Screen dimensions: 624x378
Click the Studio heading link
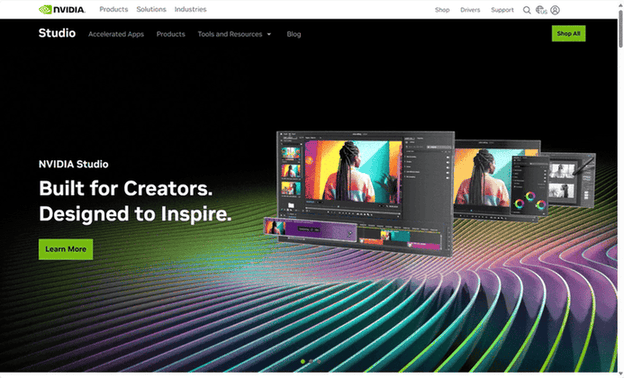[x=57, y=33]
